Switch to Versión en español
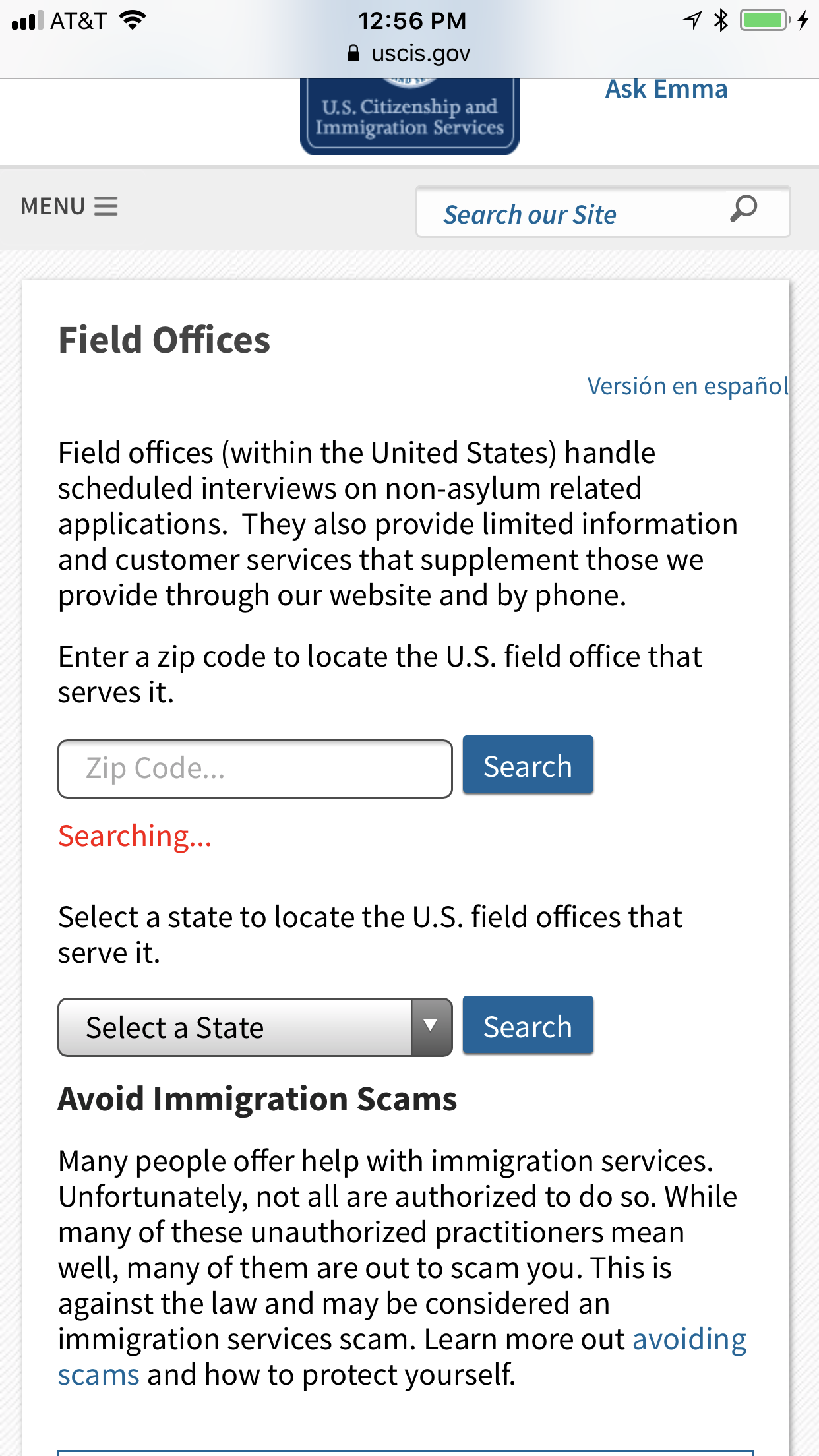The width and height of the screenshot is (819, 1456). (x=687, y=386)
